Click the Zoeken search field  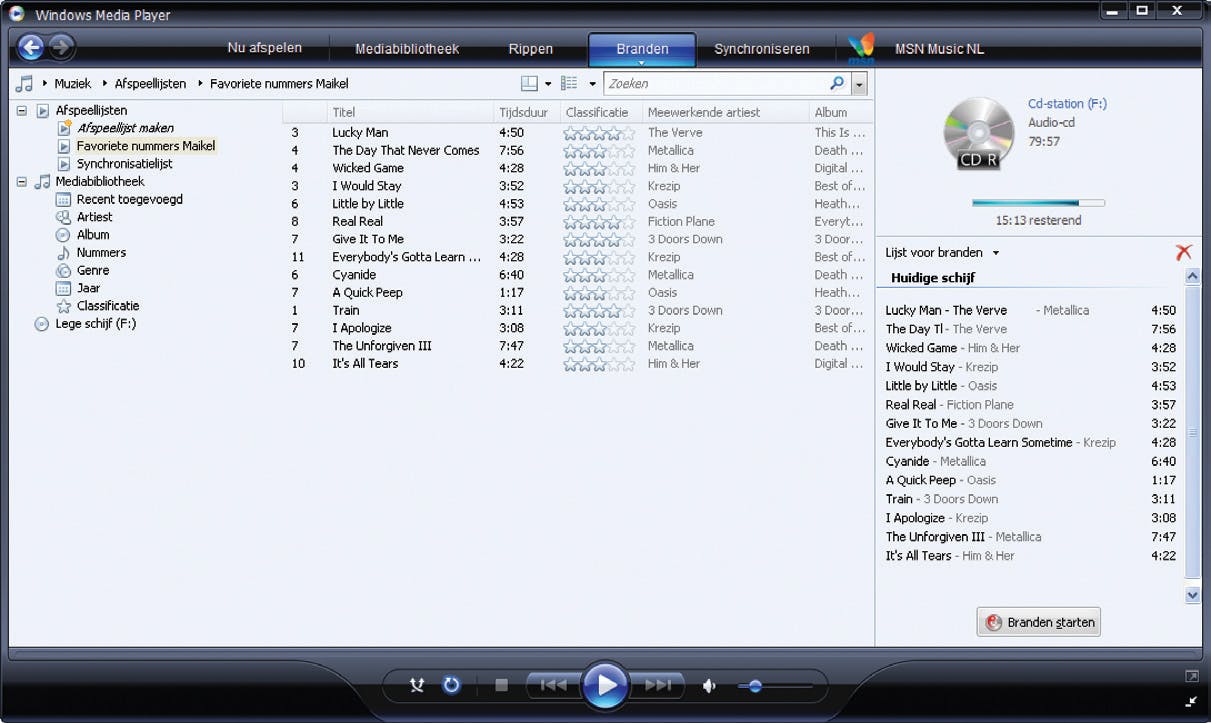click(x=716, y=84)
